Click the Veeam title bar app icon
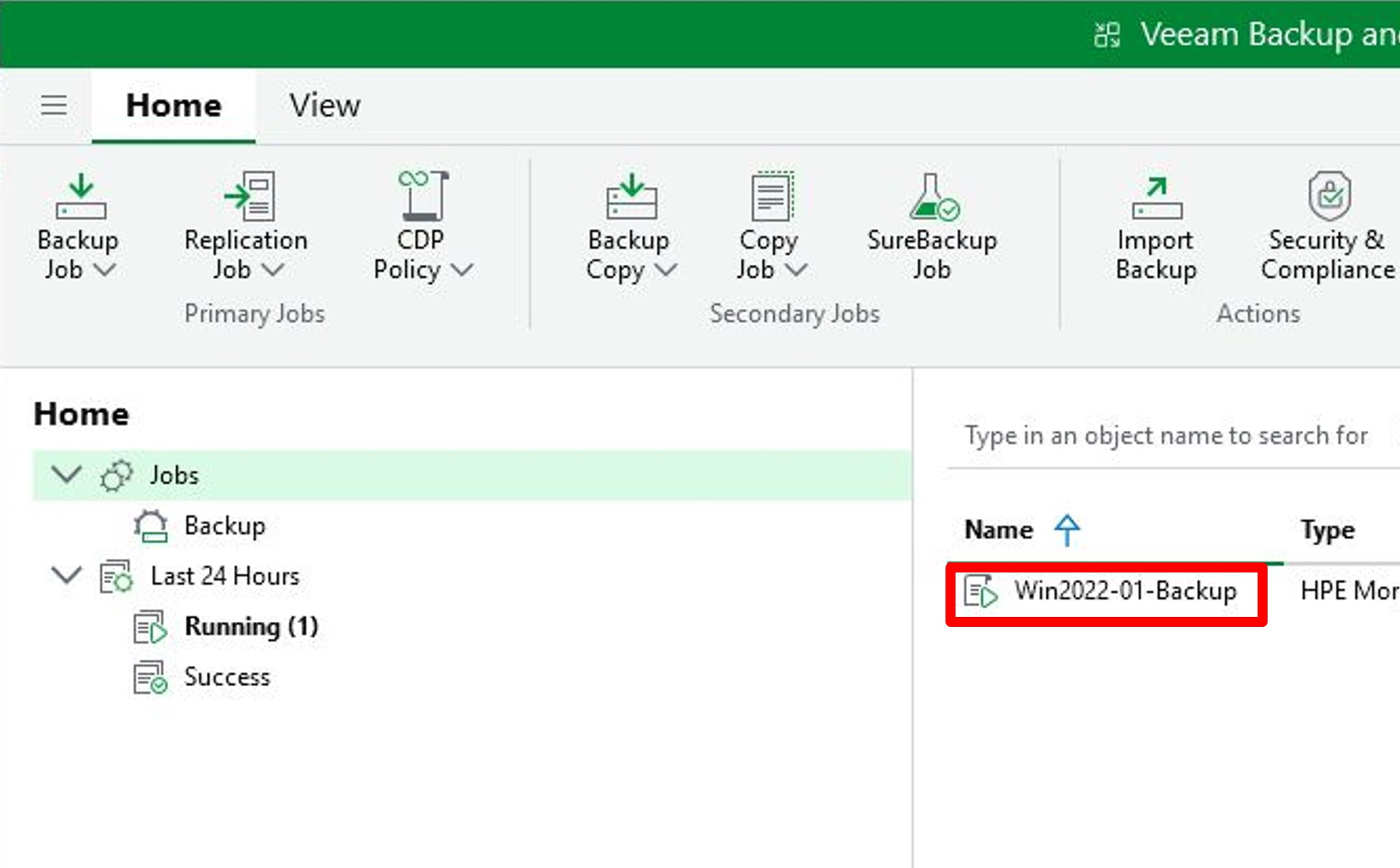Viewport: 1400px width, 868px height. click(1107, 34)
